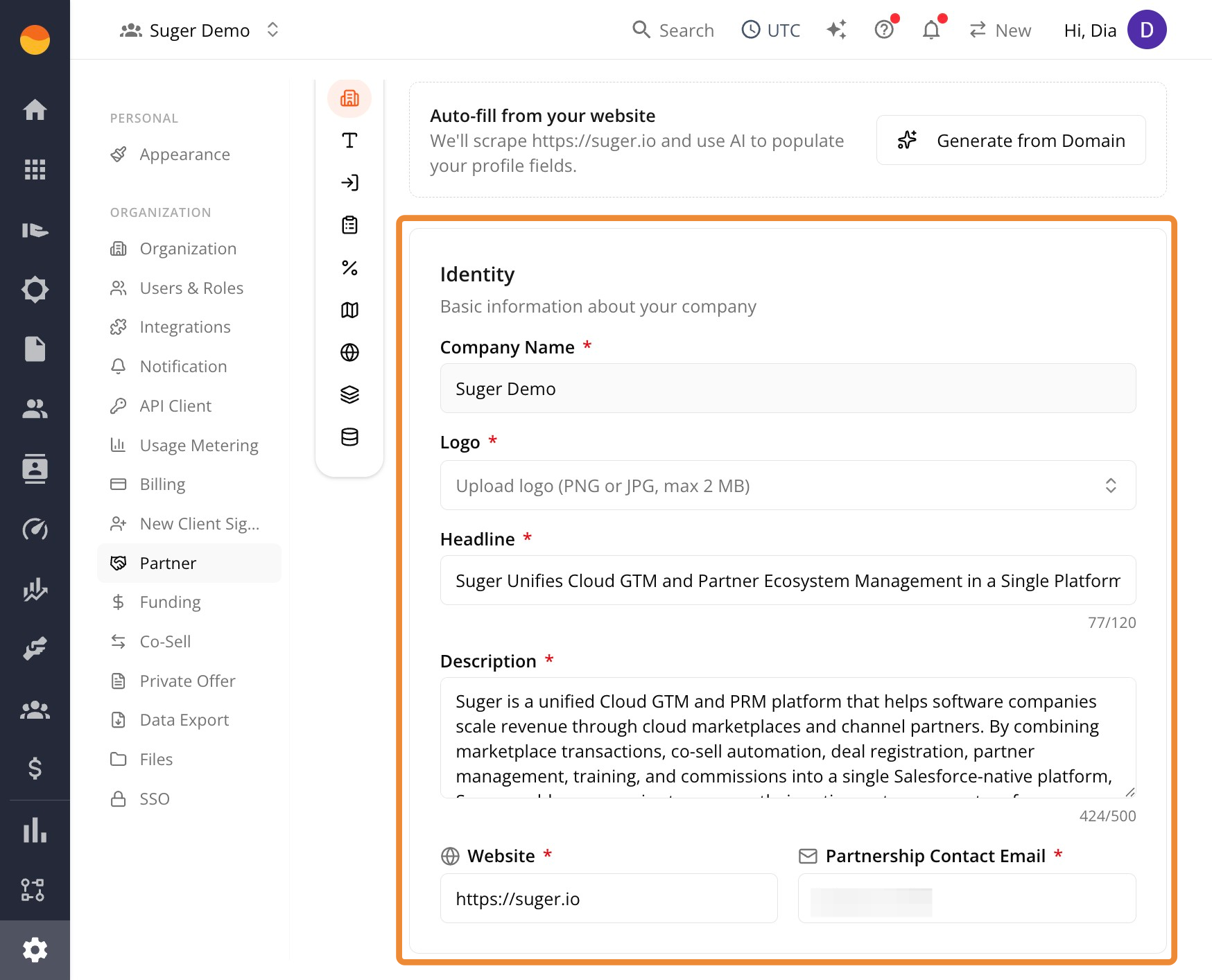This screenshot has height=980, width=1212.
Task: Open the help question mark icon
Action: click(x=884, y=30)
